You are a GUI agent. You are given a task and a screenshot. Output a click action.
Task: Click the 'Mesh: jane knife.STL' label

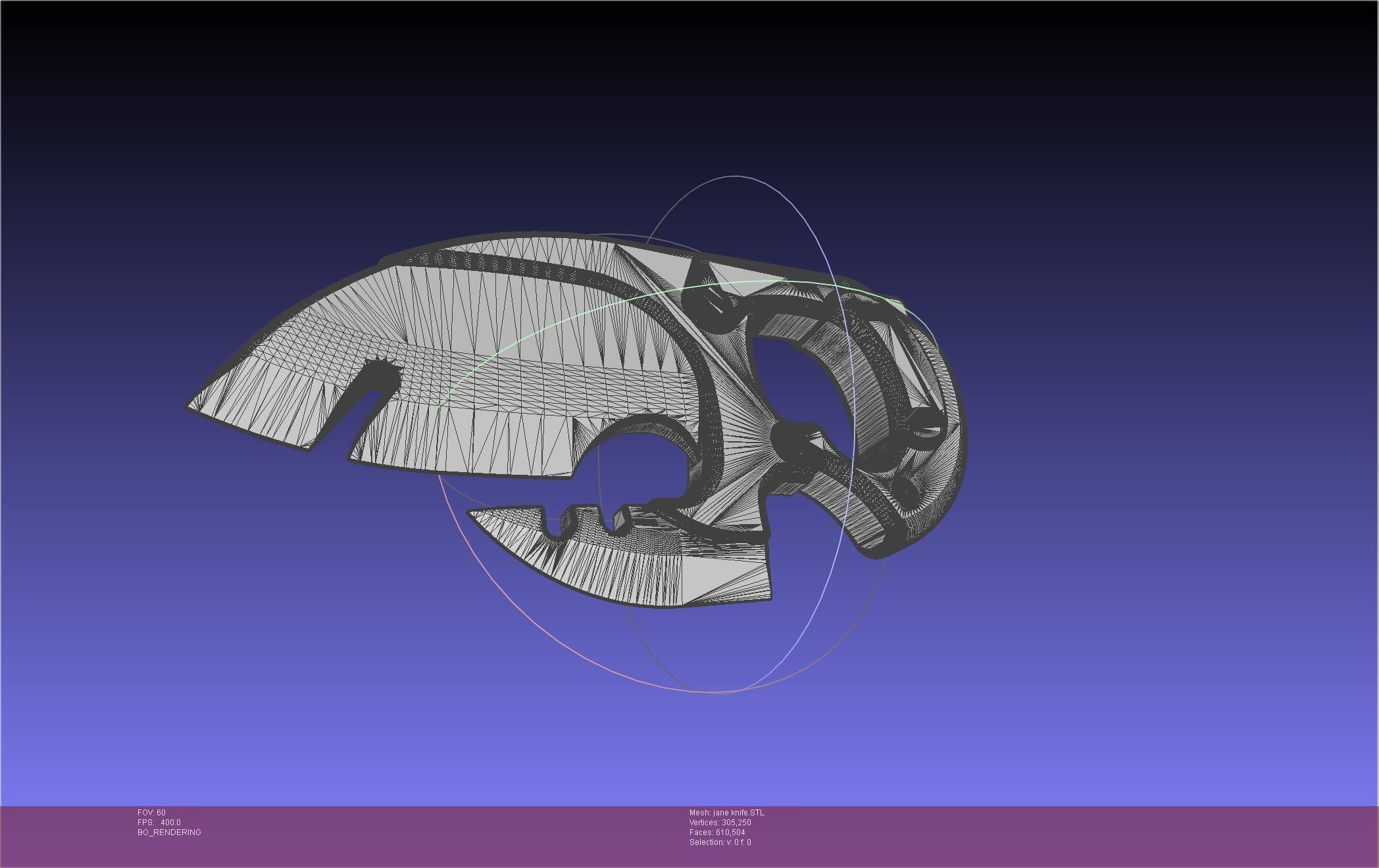[x=726, y=812]
